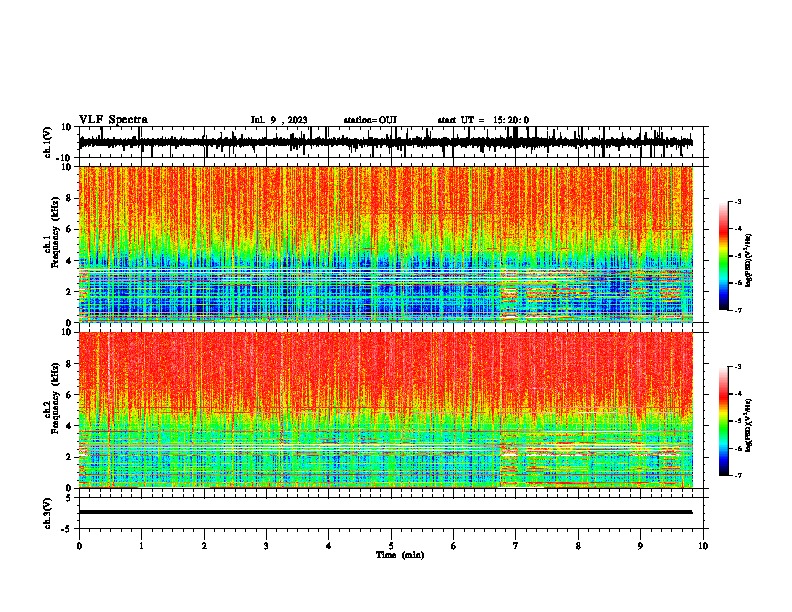Click the date text "Jul 9, 2023"
792x612 pixels.
(279, 120)
